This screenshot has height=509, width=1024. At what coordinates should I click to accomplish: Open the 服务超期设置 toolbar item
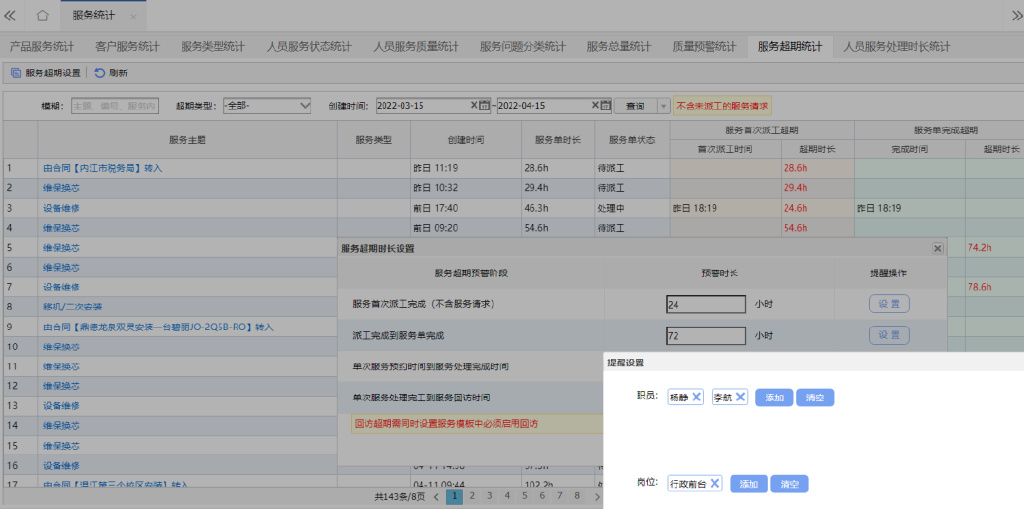[46, 73]
